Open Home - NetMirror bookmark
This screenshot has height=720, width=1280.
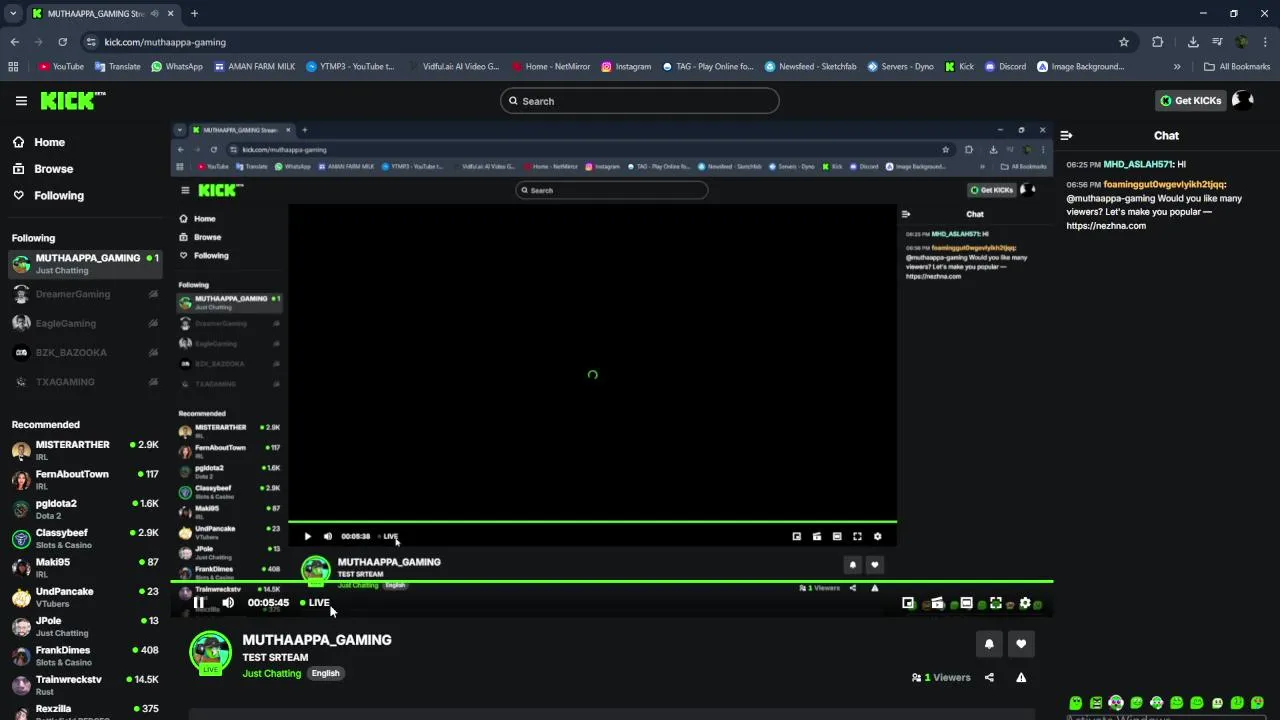(550, 67)
